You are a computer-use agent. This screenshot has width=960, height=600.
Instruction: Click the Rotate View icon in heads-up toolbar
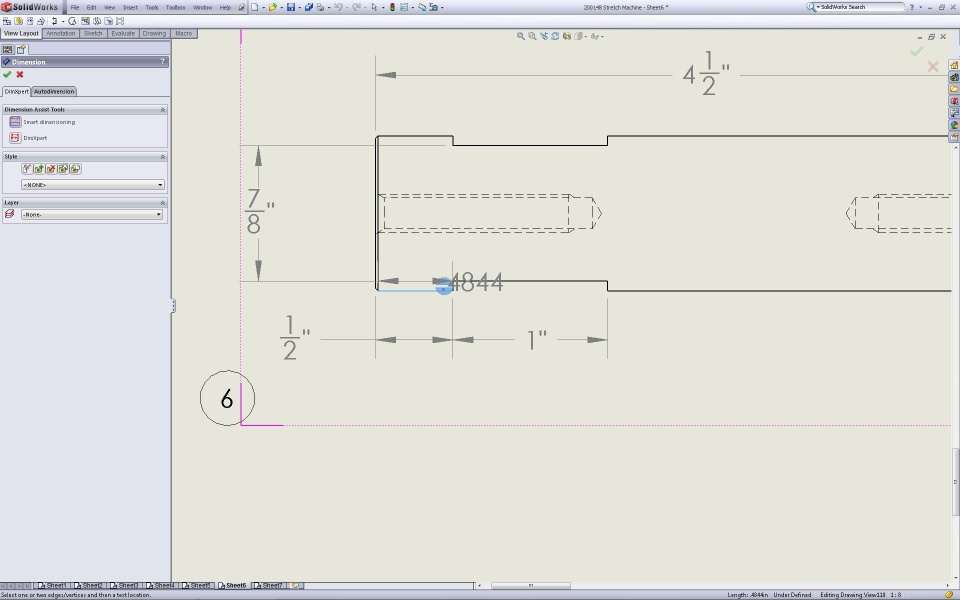[x=555, y=36]
